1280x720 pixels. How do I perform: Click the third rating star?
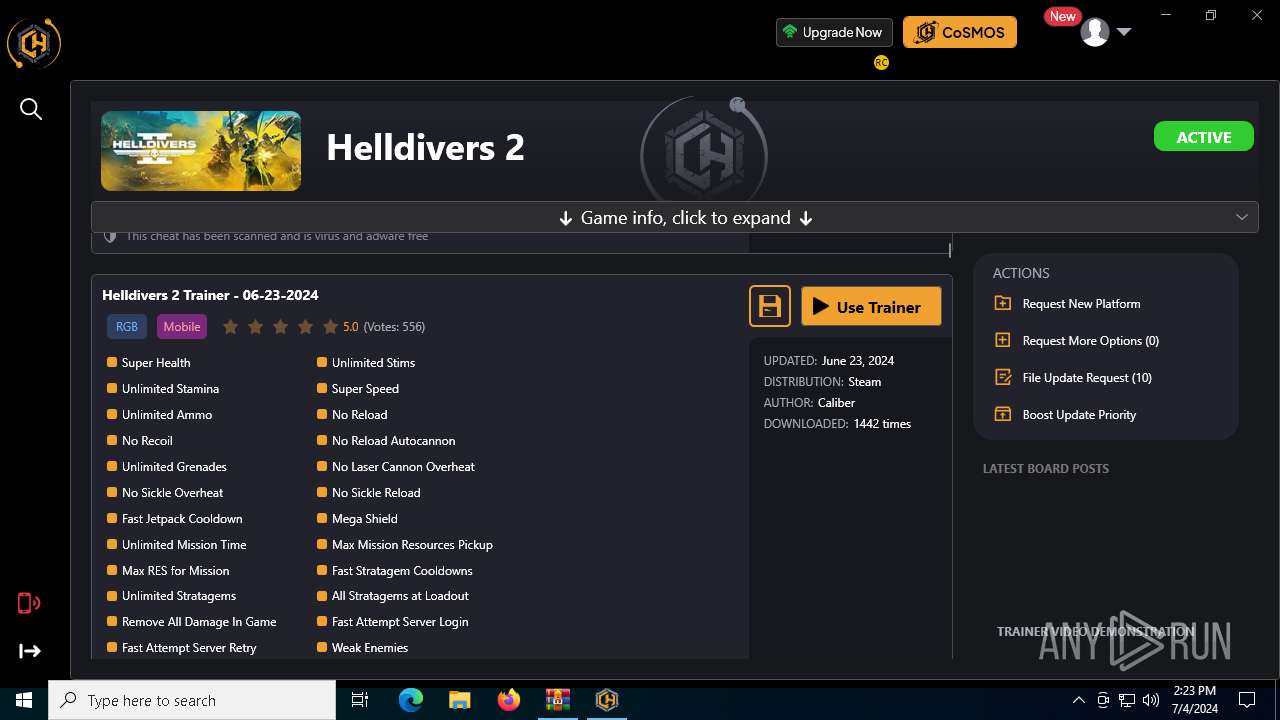(280, 326)
